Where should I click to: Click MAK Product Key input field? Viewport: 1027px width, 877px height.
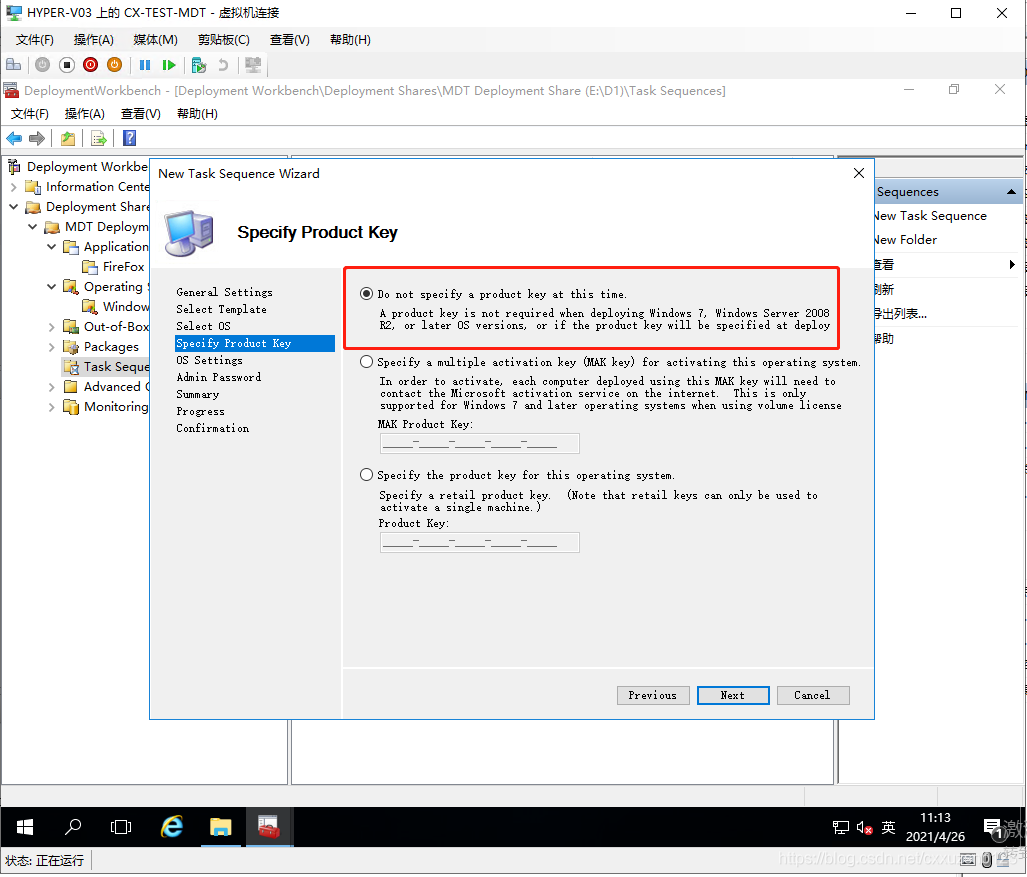pyautogui.click(x=479, y=443)
